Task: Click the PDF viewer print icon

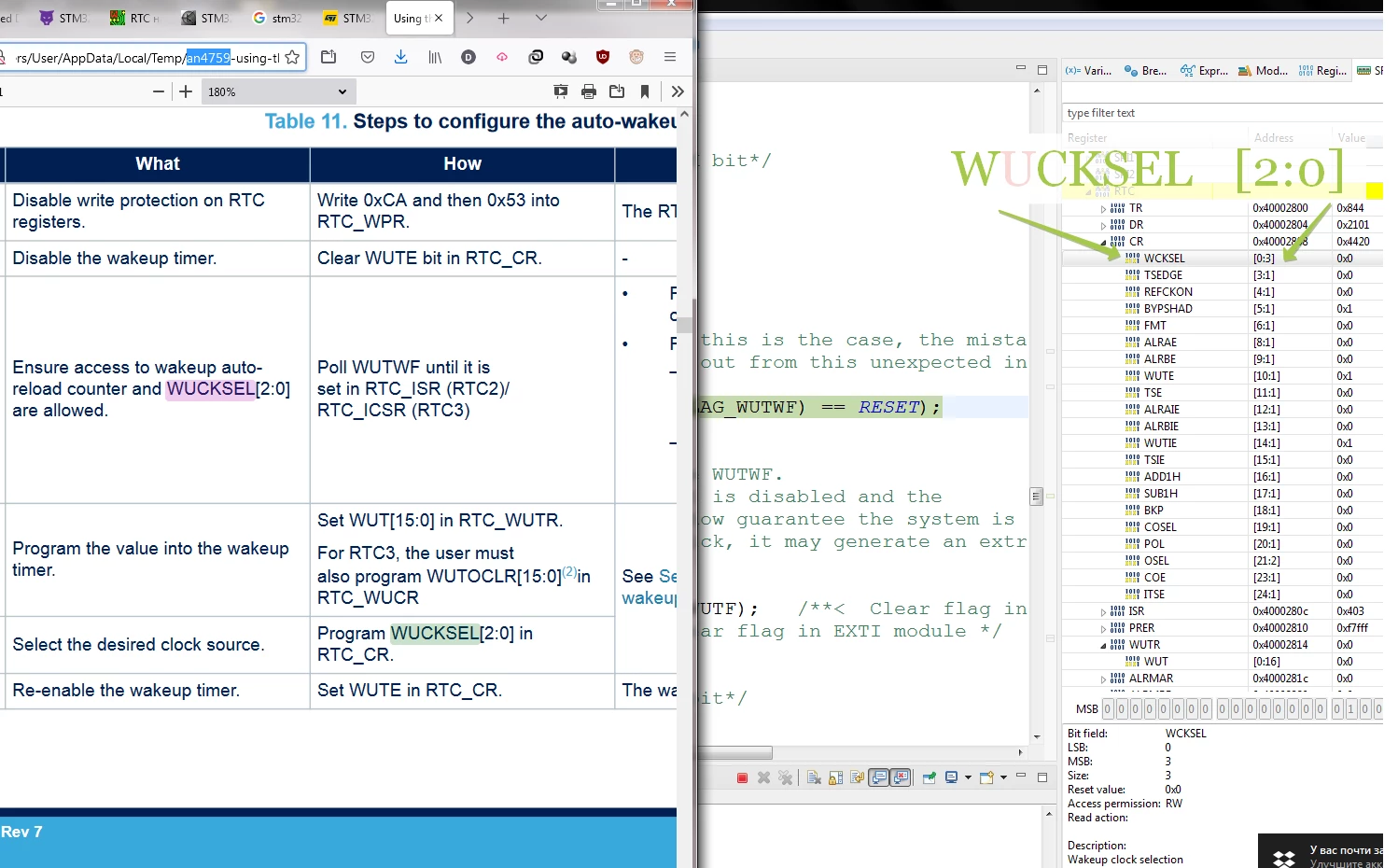Action: coord(589,91)
